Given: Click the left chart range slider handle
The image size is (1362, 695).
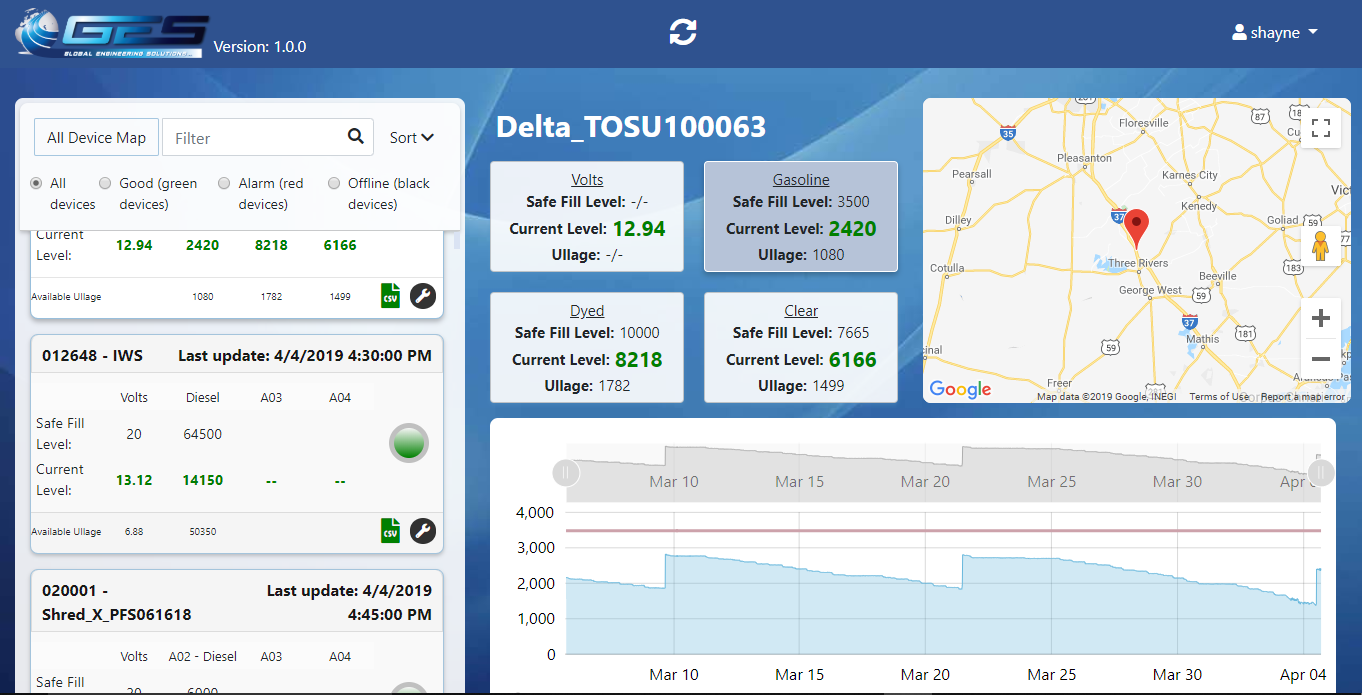Looking at the screenshot, I should coord(566,472).
